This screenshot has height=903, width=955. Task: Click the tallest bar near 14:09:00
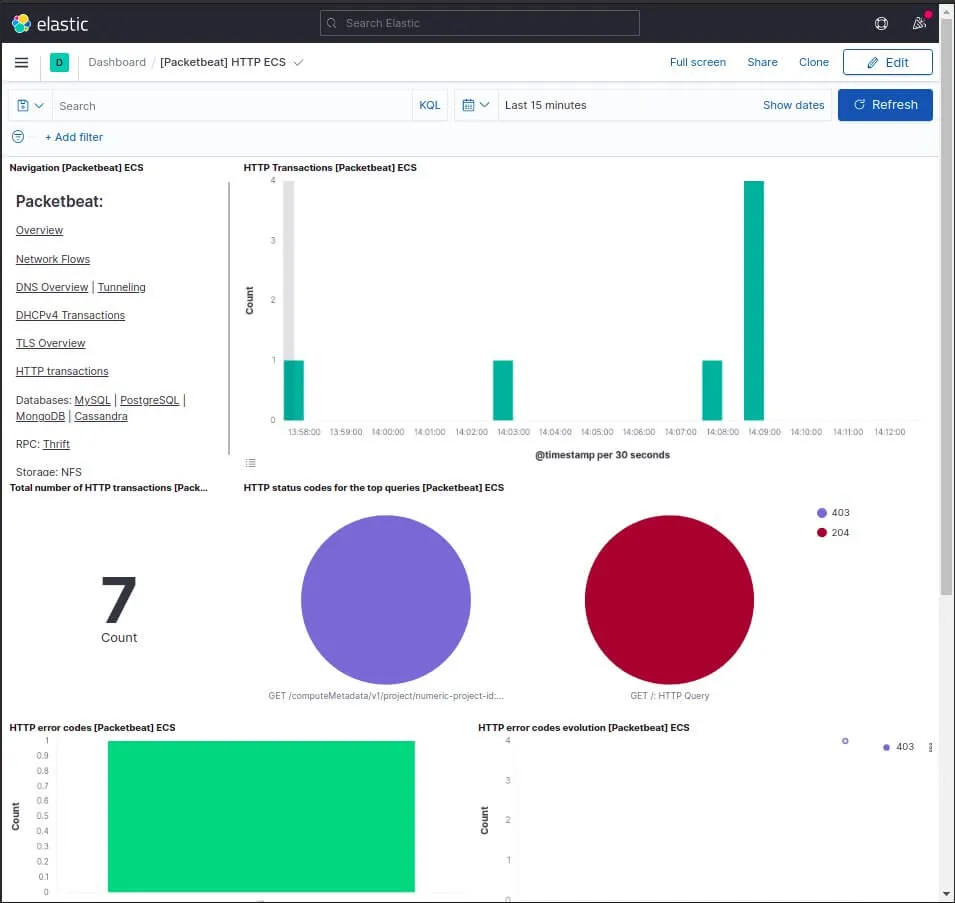[x=753, y=300]
